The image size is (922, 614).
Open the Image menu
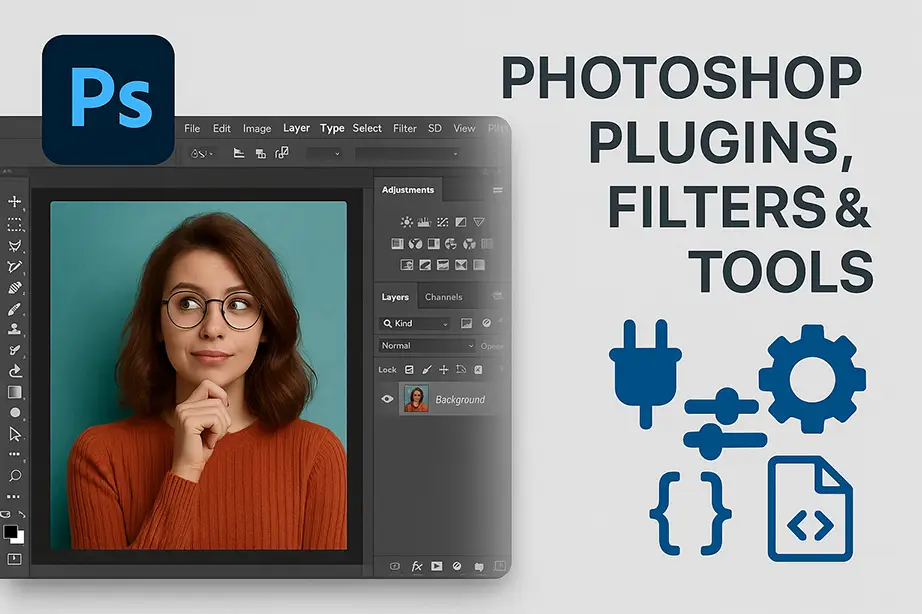coord(257,128)
